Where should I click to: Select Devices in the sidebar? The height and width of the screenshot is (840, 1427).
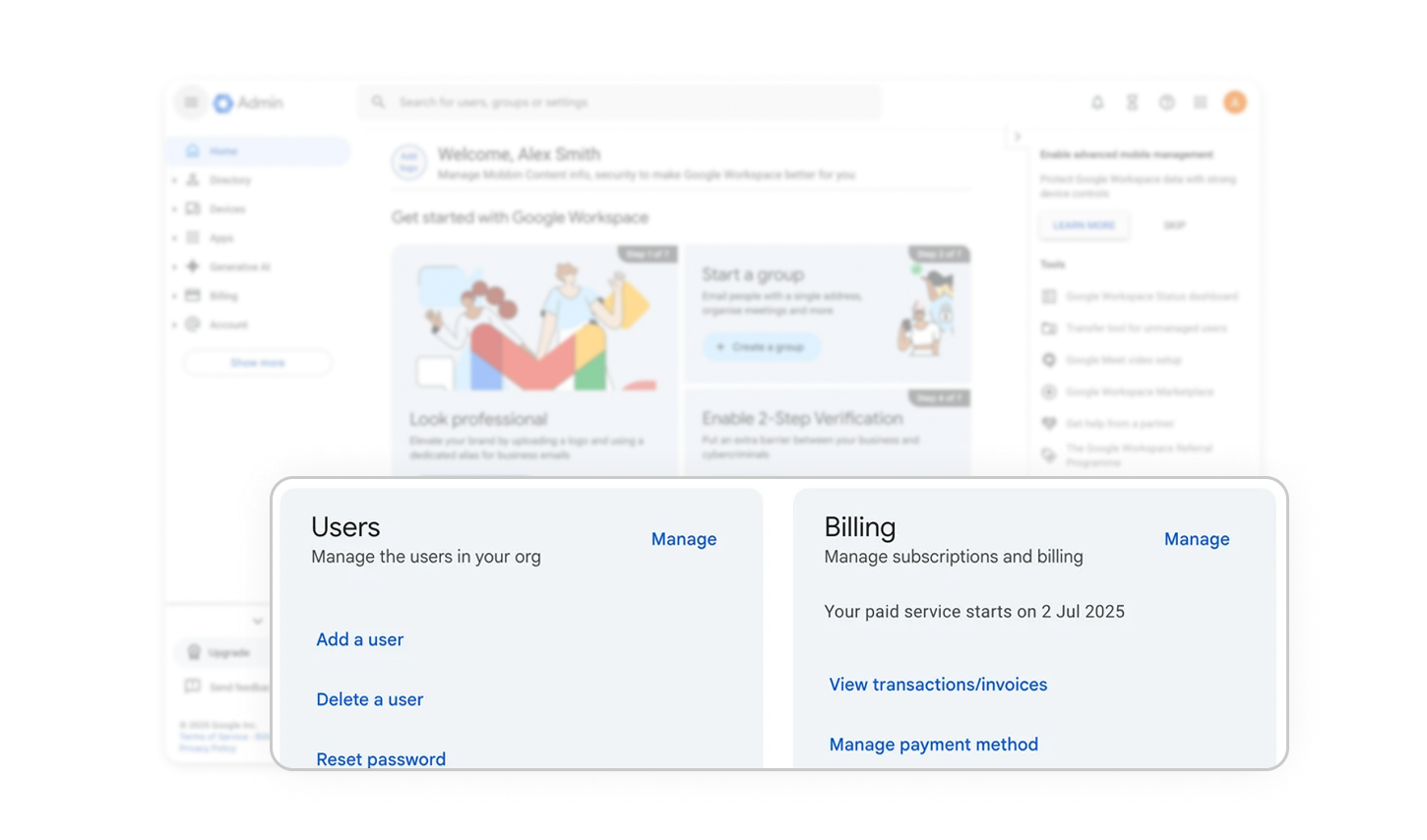pos(227,209)
